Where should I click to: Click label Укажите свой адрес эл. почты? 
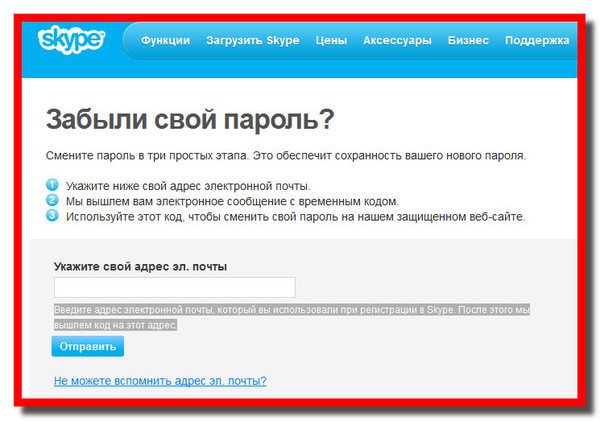coord(140,266)
